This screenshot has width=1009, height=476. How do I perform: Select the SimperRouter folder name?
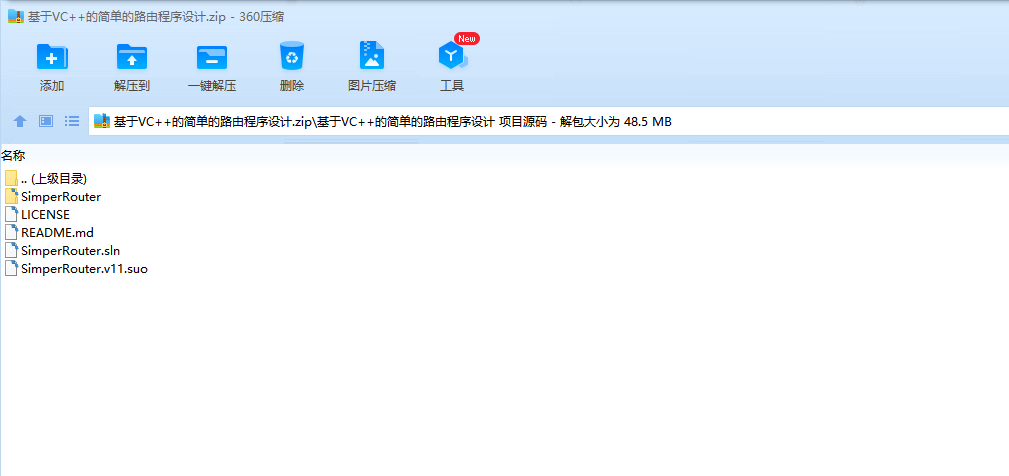pos(61,197)
